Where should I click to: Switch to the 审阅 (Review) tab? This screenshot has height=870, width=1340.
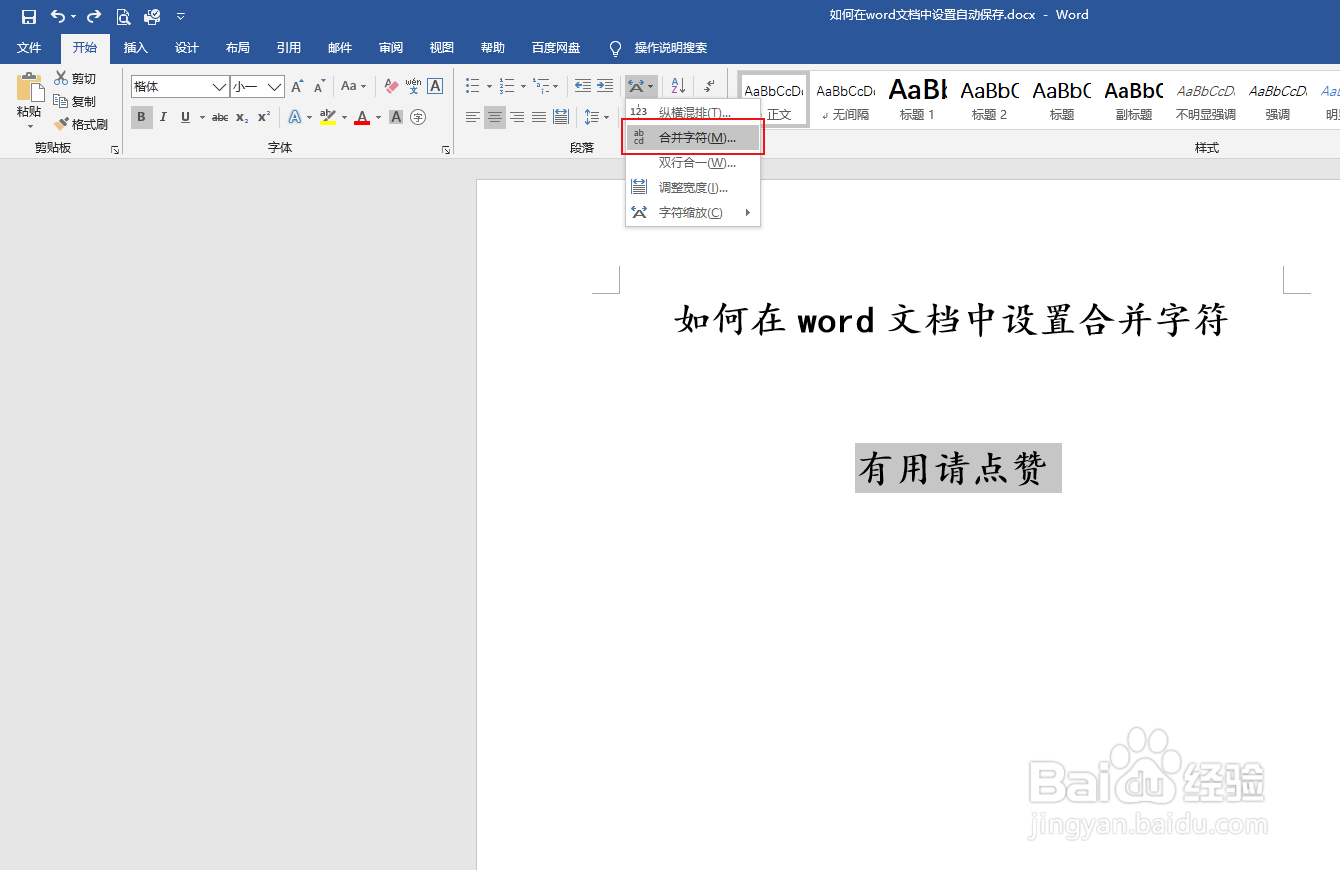tap(391, 48)
